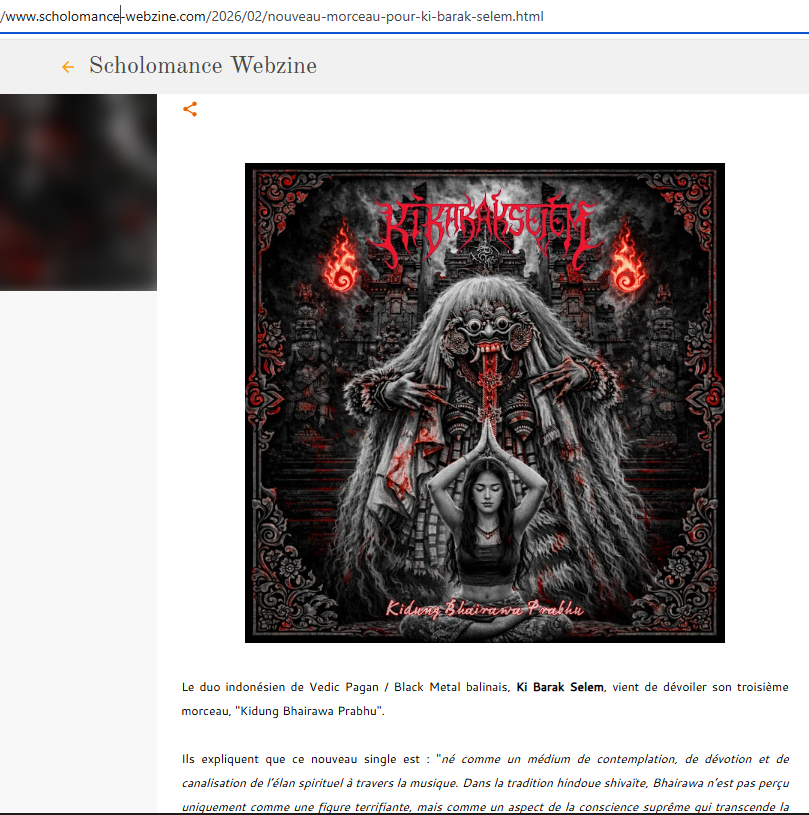This screenshot has height=815, width=809.
Task: Click the blurred sidebar header image
Action: (x=78, y=192)
